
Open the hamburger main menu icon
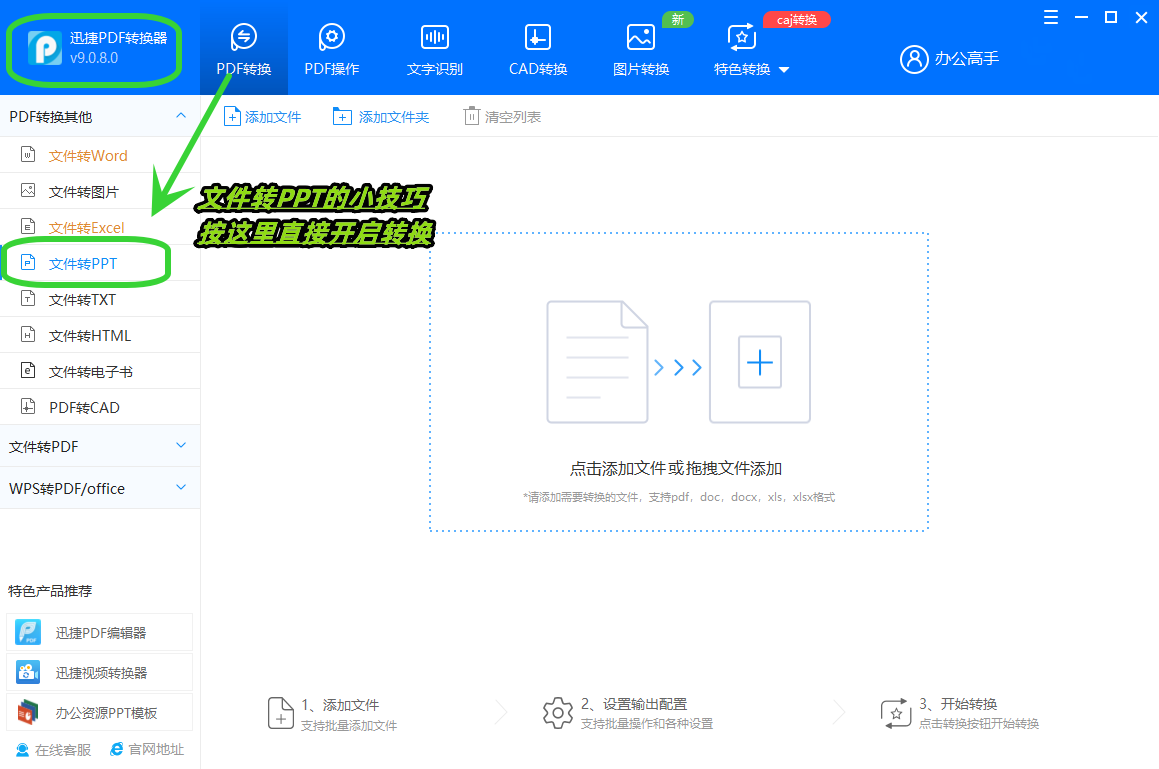(1050, 17)
